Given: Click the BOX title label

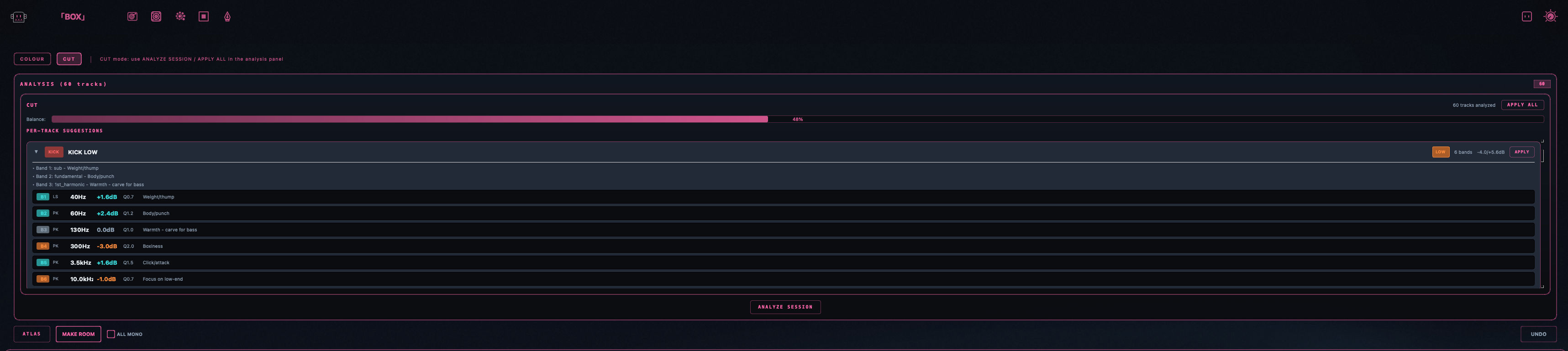Looking at the screenshot, I should coord(73,17).
